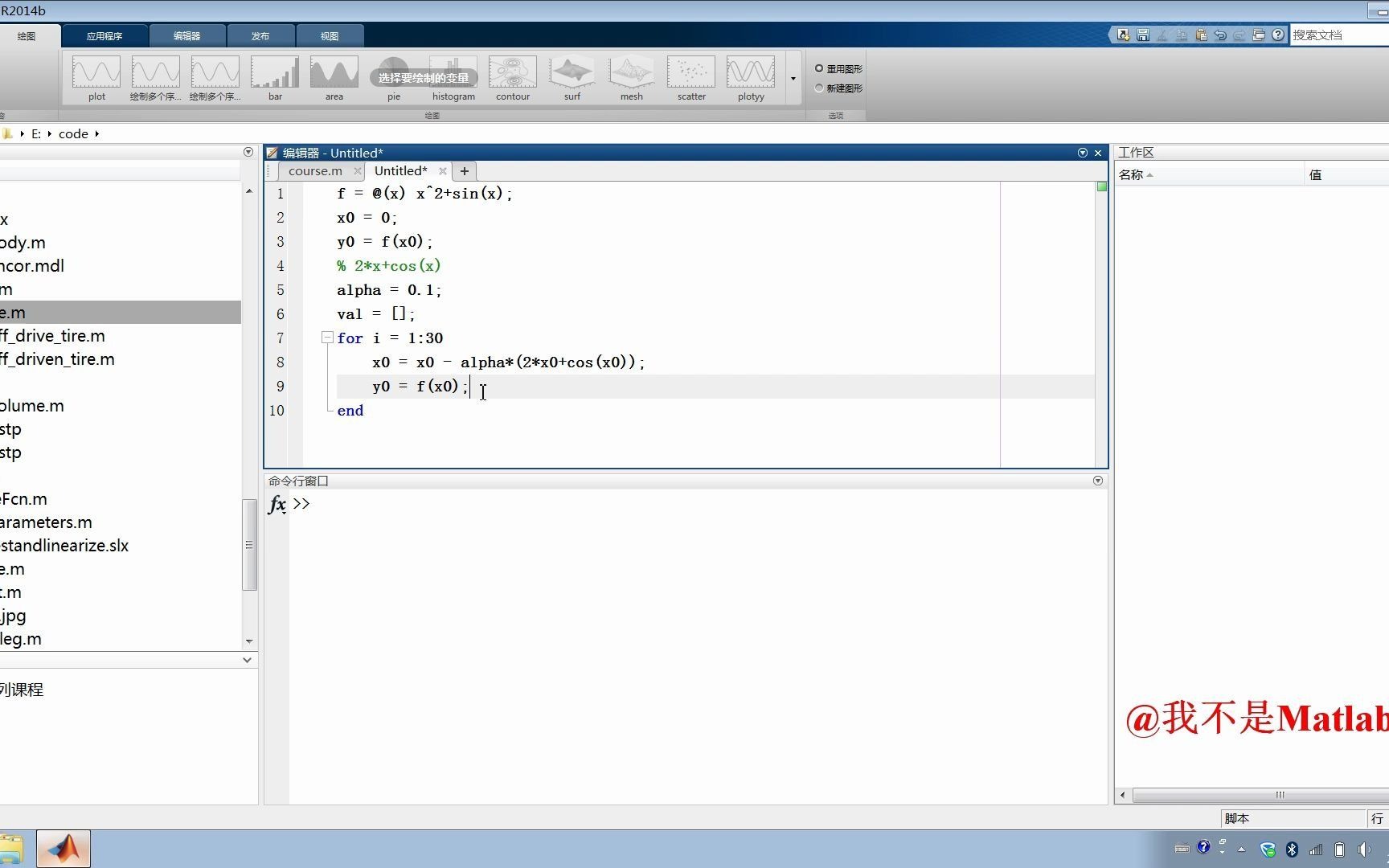The height and width of the screenshot is (868, 1389).
Task: Click the fx function browser button
Action: [x=277, y=504]
